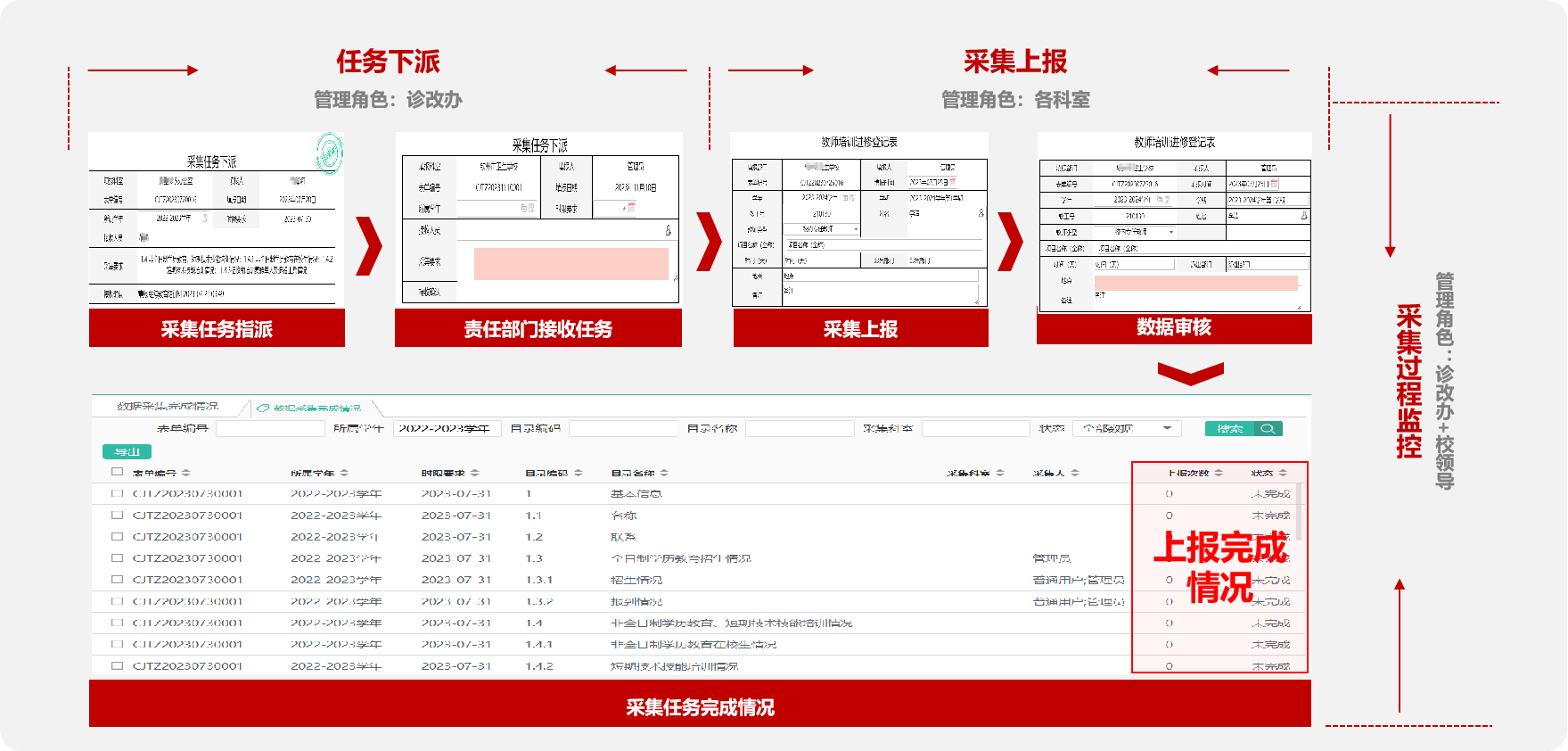Check the row with 目录编码 1.4.1
Image resolution: width=1568 pixels, height=751 pixels.
point(117,644)
